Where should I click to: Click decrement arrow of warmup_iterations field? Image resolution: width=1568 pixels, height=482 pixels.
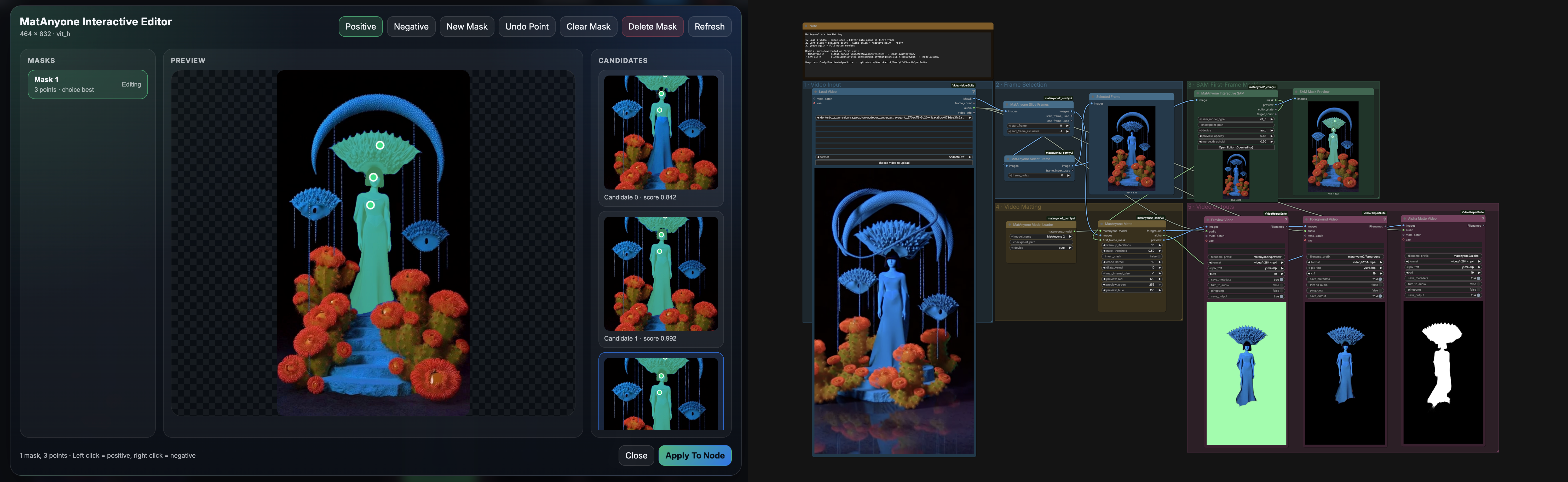coord(1104,245)
